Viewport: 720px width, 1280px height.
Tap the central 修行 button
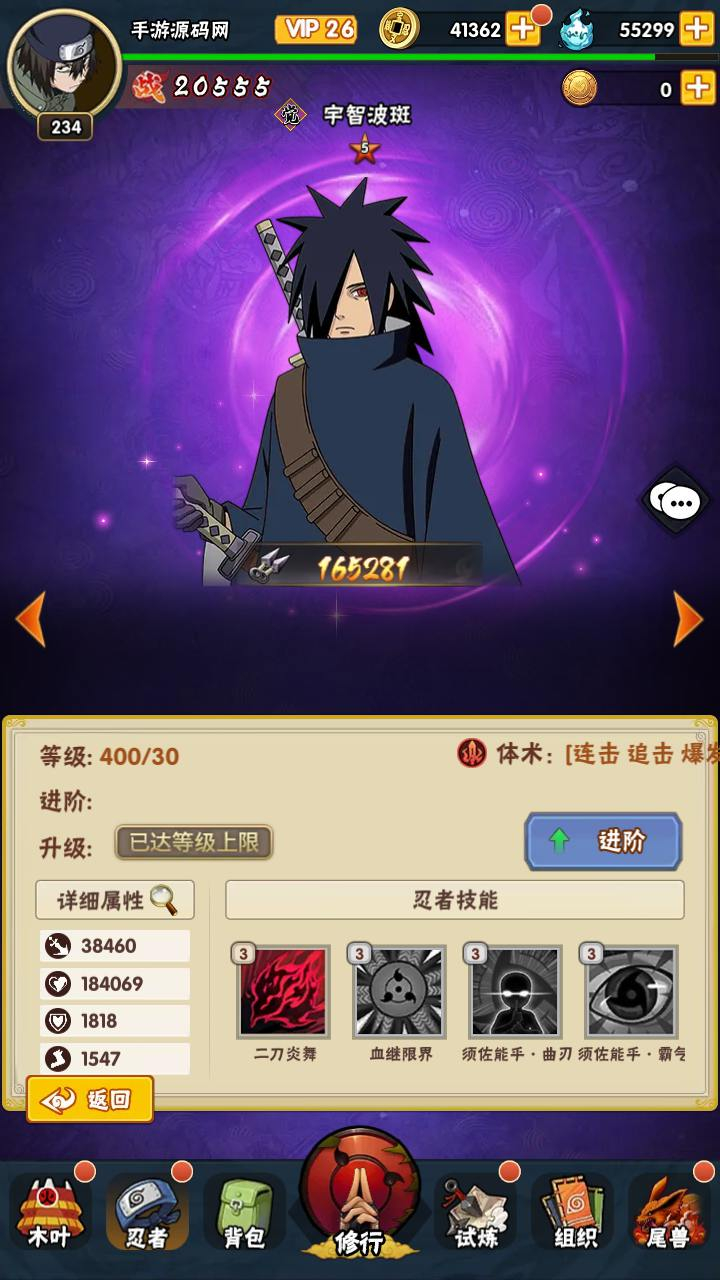coord(360,1195)
